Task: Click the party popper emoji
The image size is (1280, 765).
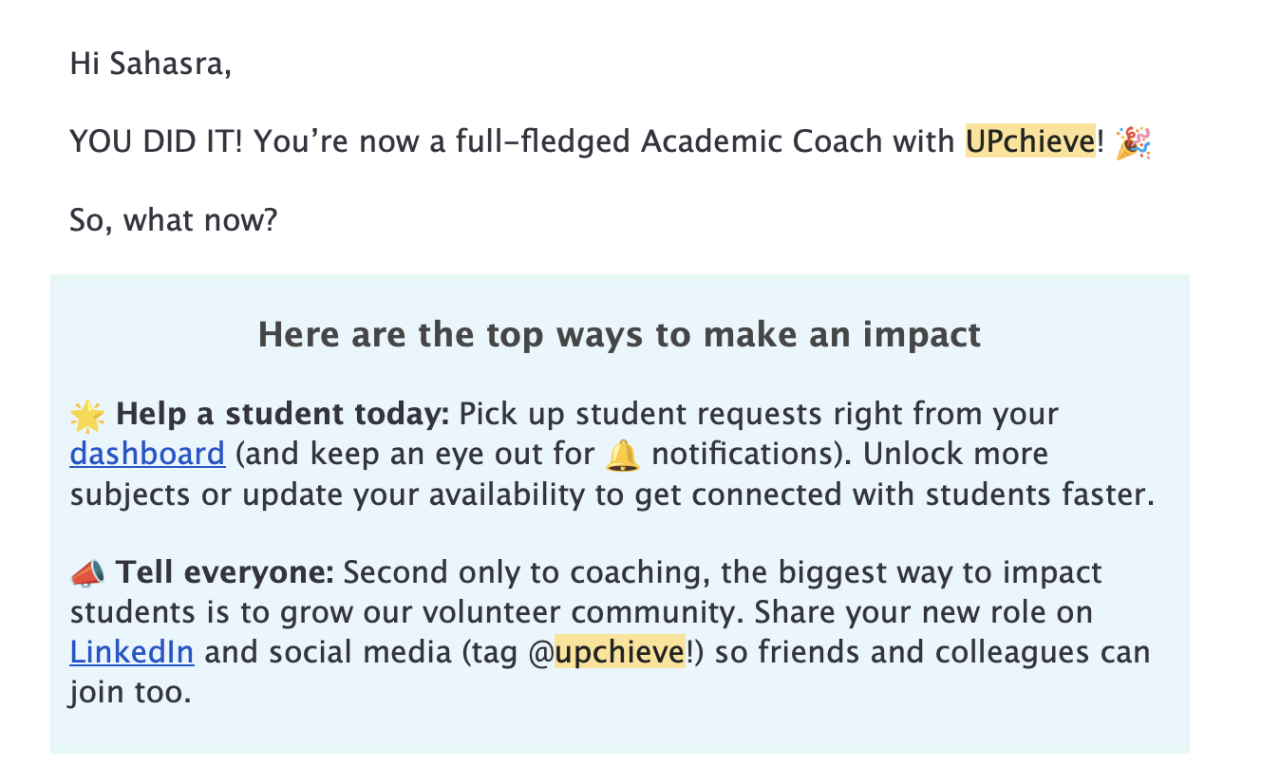Action: pyautogui.click(x=1134, y=142)
